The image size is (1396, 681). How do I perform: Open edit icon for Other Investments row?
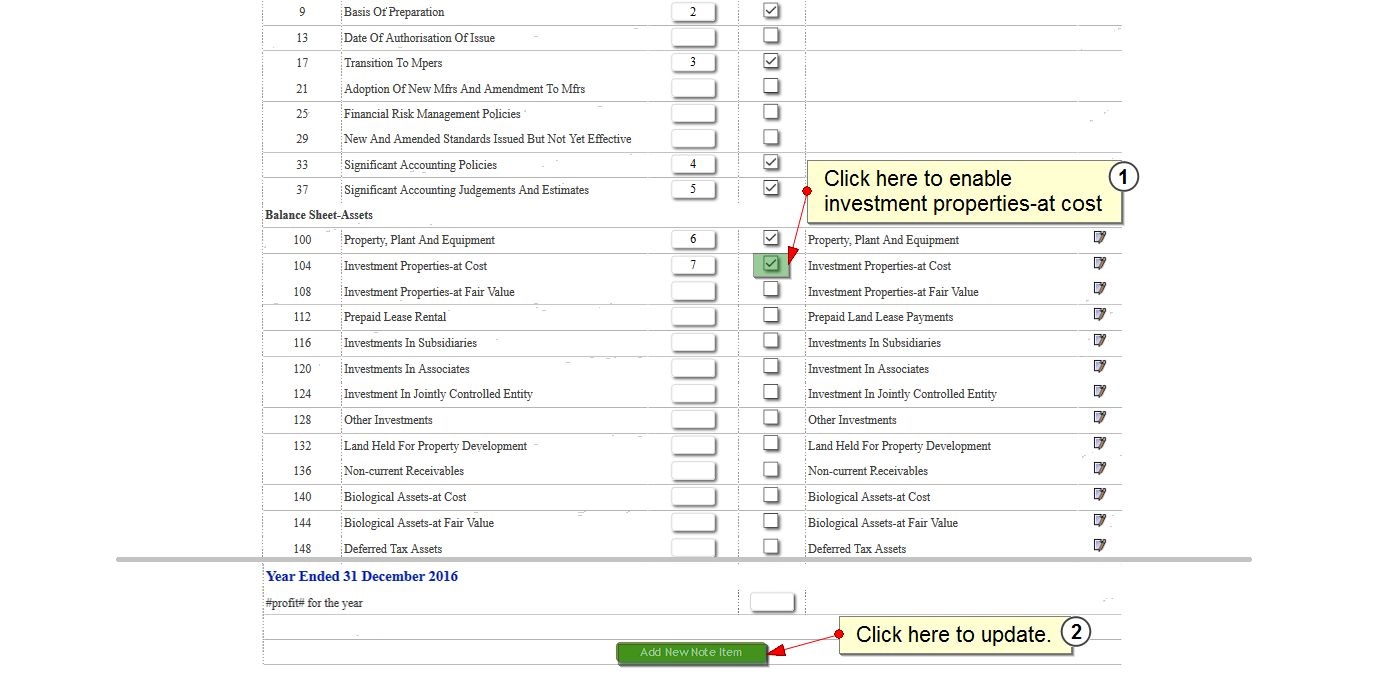point(1100,418)
